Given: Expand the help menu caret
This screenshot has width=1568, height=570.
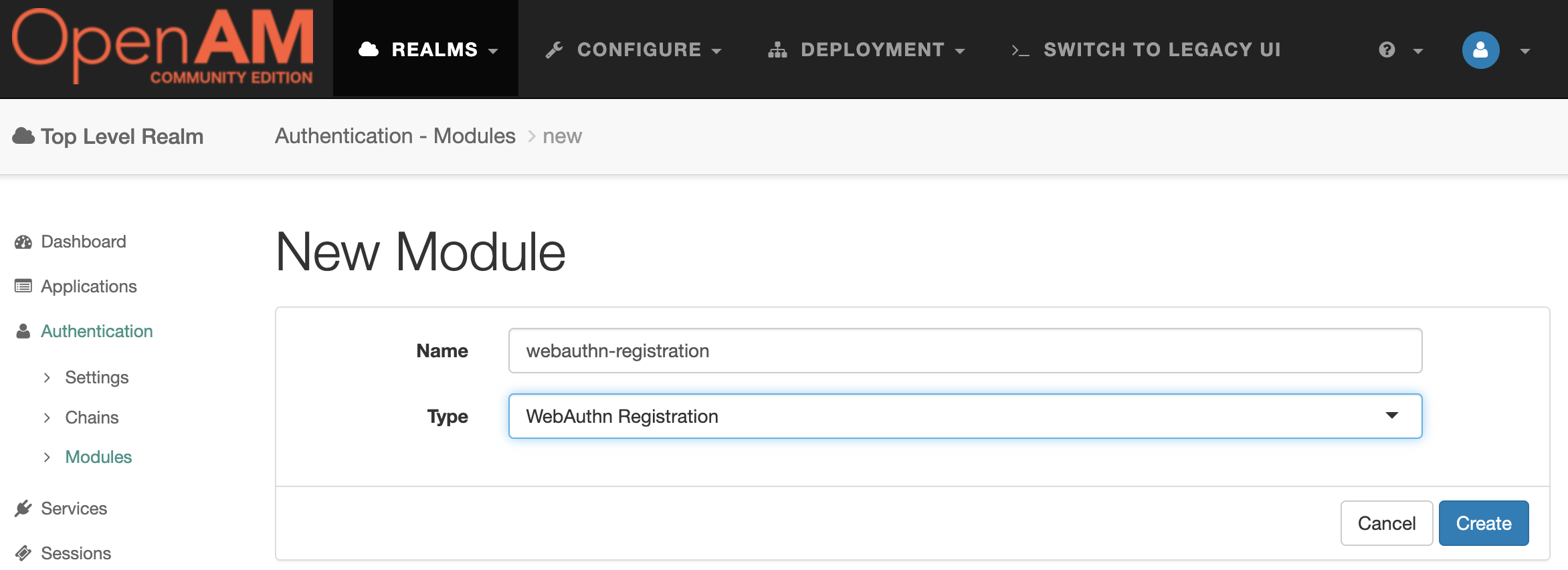Looking at the screenshot, I should tap(1417, 52).
